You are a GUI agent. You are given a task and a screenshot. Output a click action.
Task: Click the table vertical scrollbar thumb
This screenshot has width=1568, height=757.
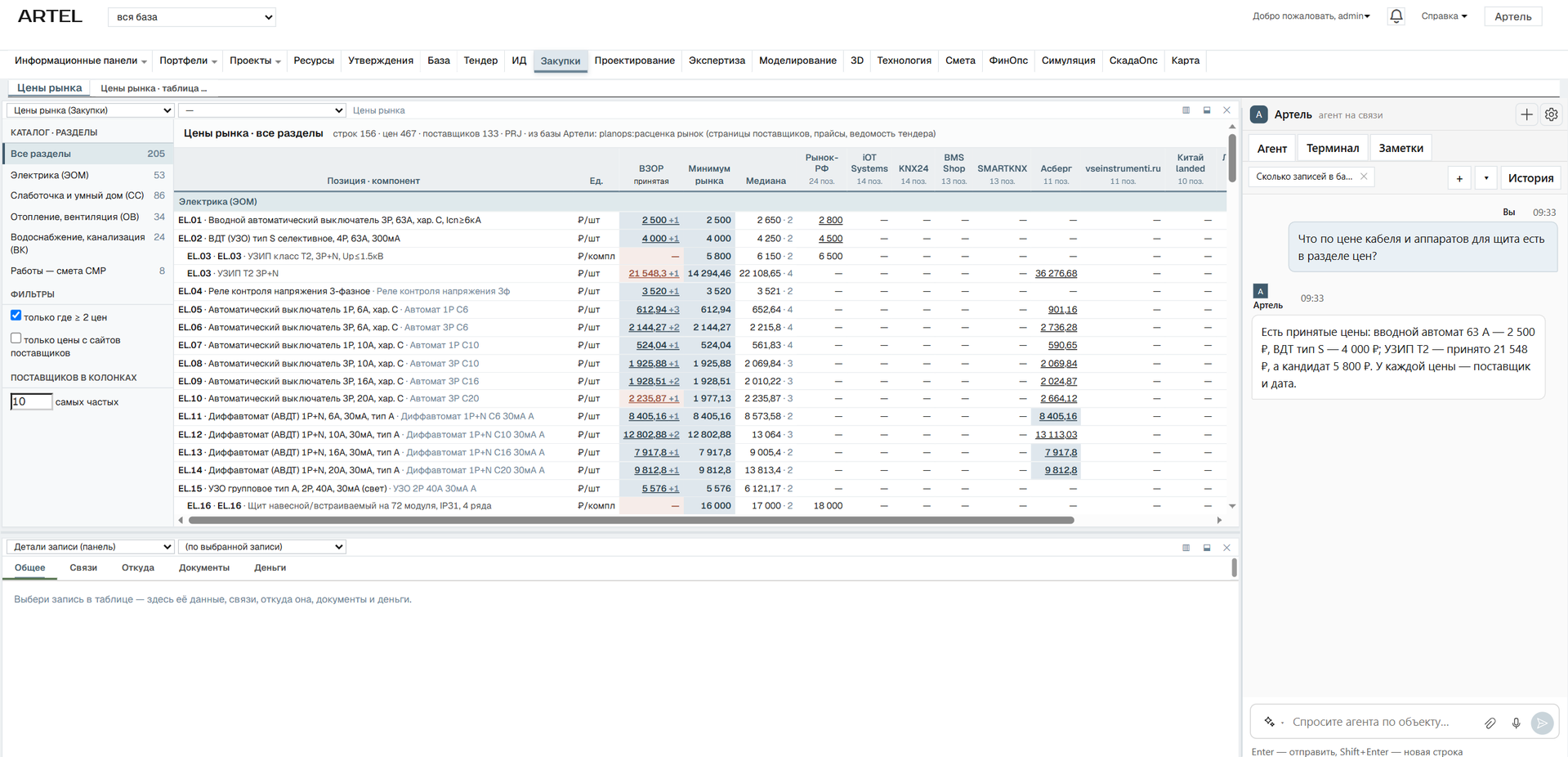[x=1232, y=158]
